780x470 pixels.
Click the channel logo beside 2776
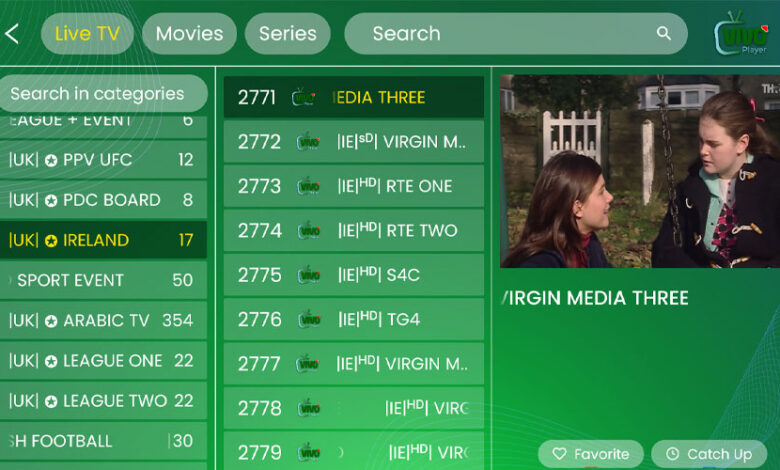click(309, 320)
